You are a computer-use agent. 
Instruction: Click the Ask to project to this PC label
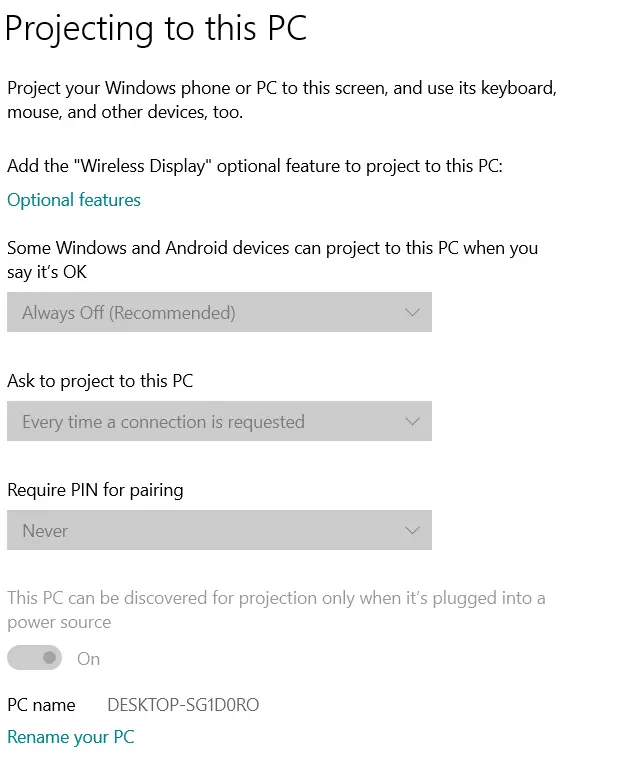tap(100, 381)
